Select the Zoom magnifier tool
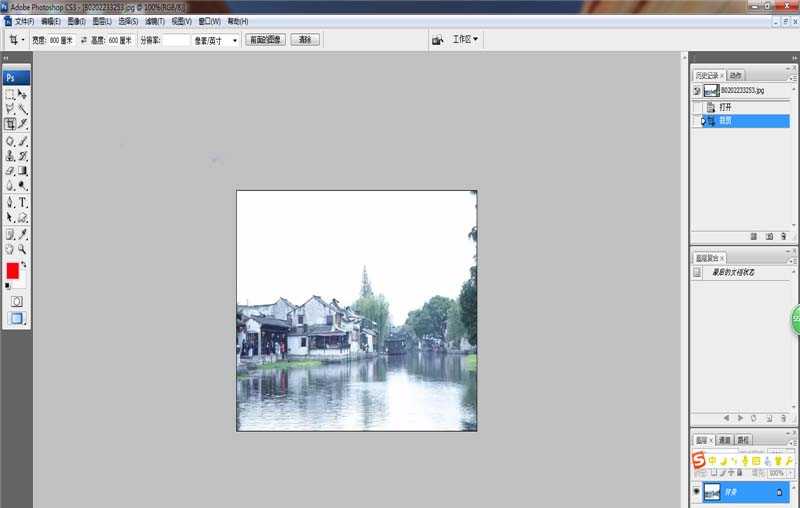800x508 pixels. [22, 249]
